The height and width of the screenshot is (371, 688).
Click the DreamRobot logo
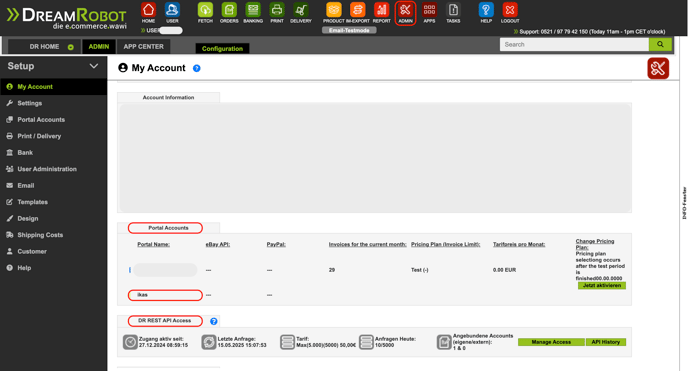(67, 18)
